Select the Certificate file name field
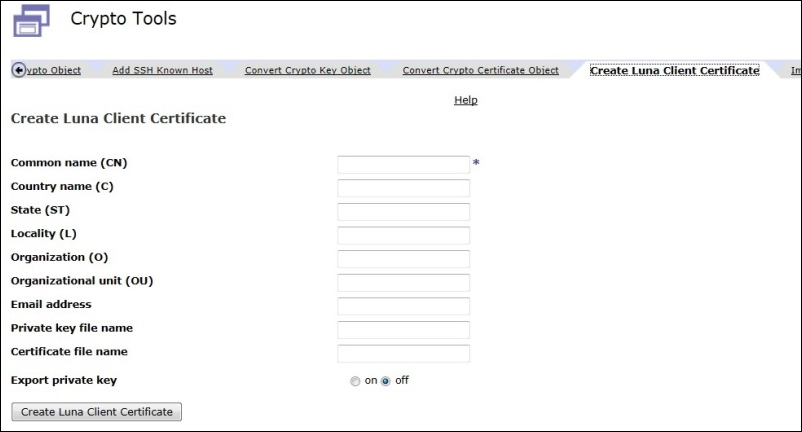Image resolution: width=802 pixels, height=432 pixels. [403, 353]
